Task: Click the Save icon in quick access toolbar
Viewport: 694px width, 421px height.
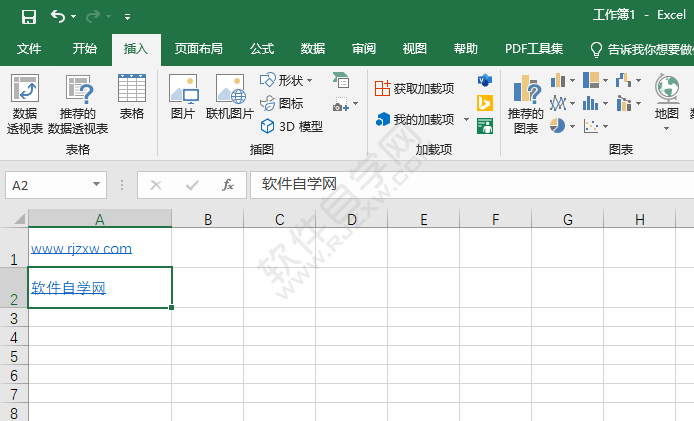Action: (x=29, y=17)
